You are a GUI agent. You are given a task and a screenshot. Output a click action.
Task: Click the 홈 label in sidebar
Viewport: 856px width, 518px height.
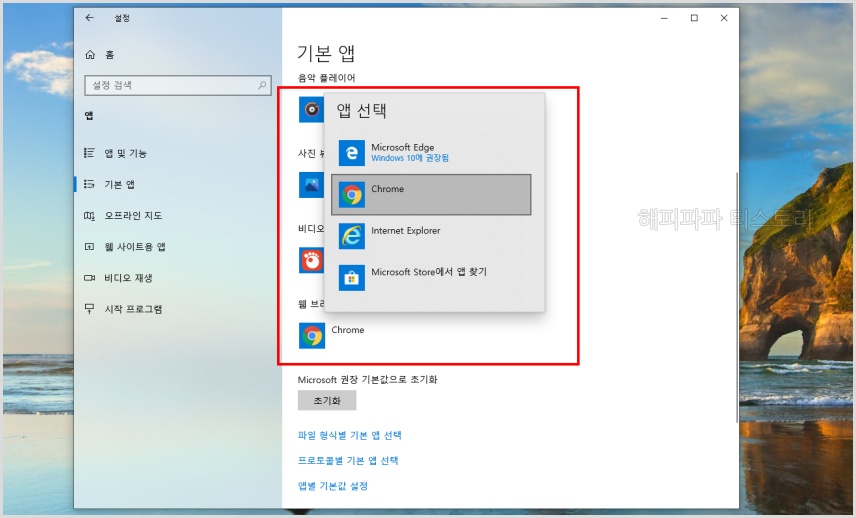110,55
